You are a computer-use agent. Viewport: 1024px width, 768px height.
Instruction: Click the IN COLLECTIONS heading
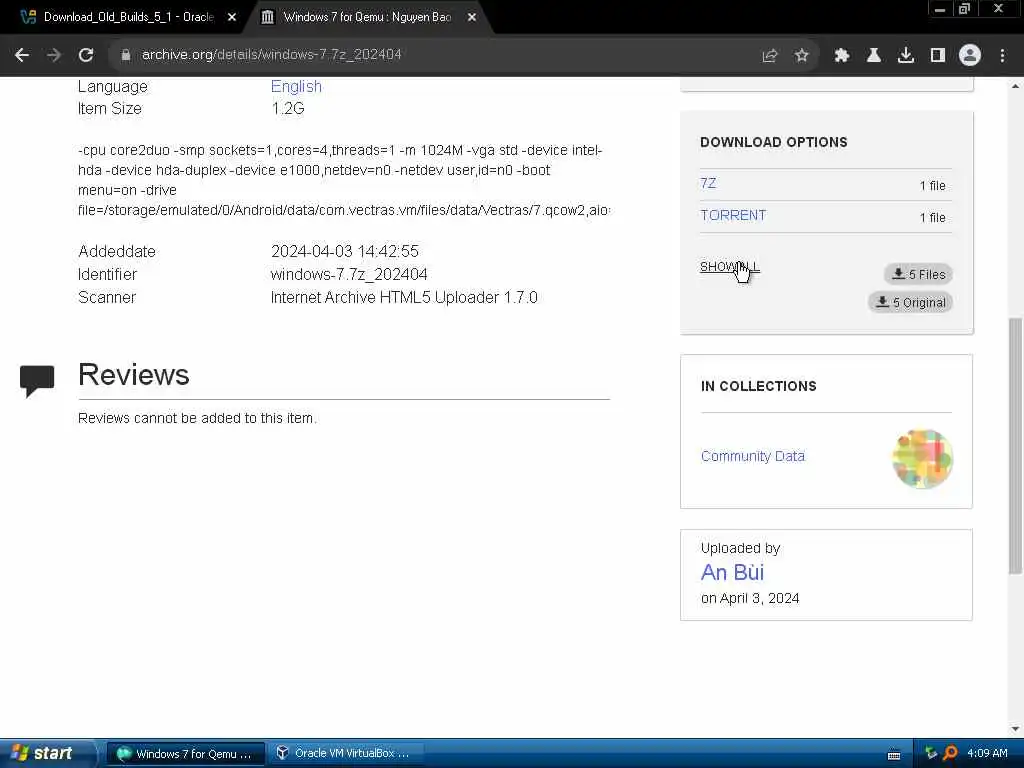point(758,386)
